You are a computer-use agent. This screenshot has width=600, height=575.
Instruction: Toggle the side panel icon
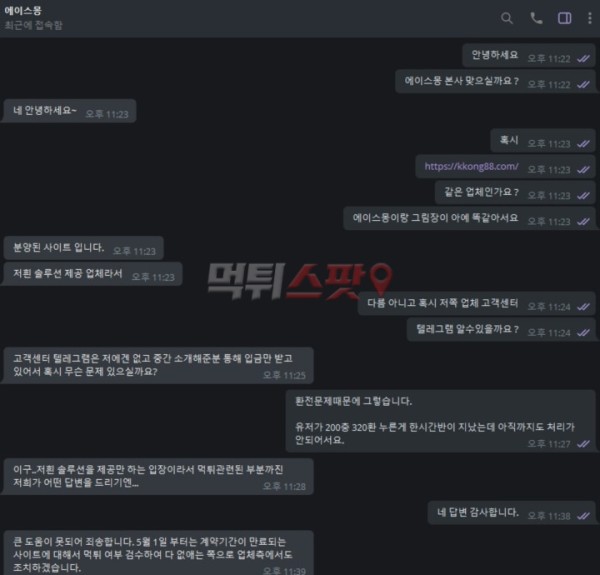564,18
